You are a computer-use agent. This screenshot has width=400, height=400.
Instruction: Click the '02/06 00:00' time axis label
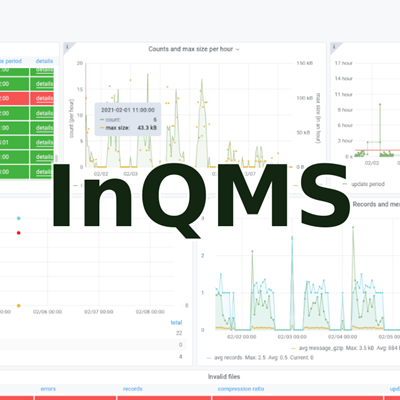[47, 312]
